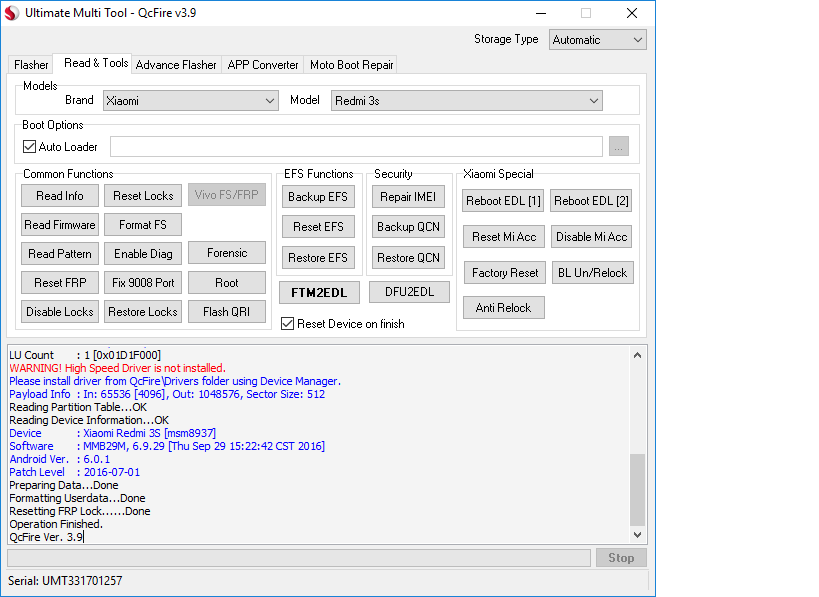Click the BL Un/Relock button

pos(593,273)
